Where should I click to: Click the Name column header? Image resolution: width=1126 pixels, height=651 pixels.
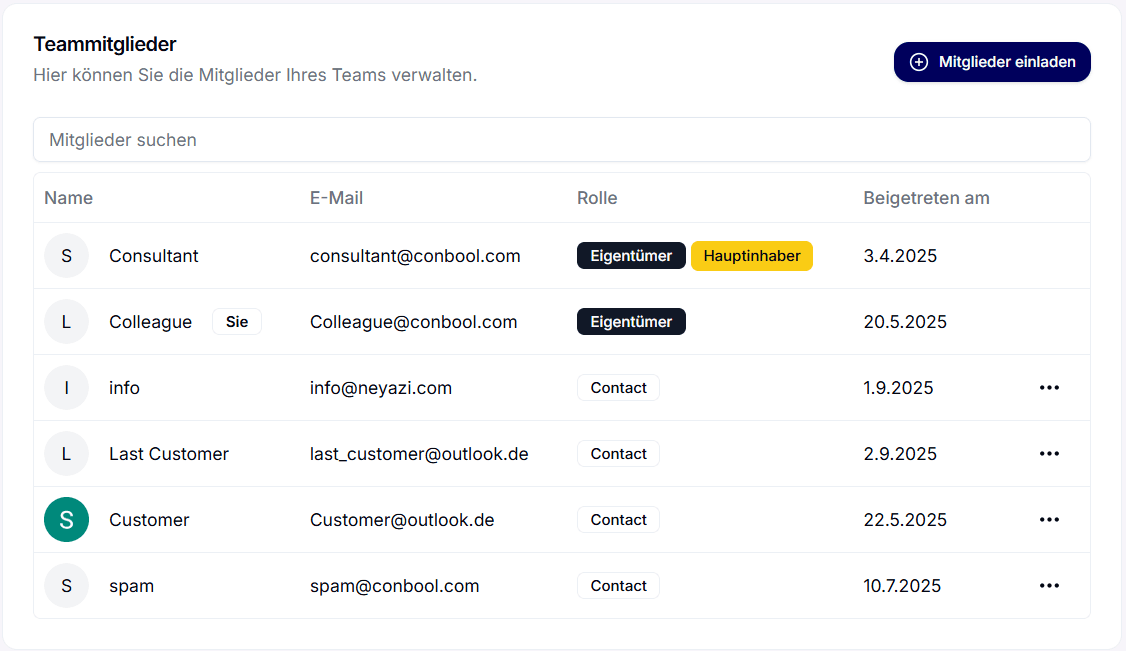click(x=69, y=198)
